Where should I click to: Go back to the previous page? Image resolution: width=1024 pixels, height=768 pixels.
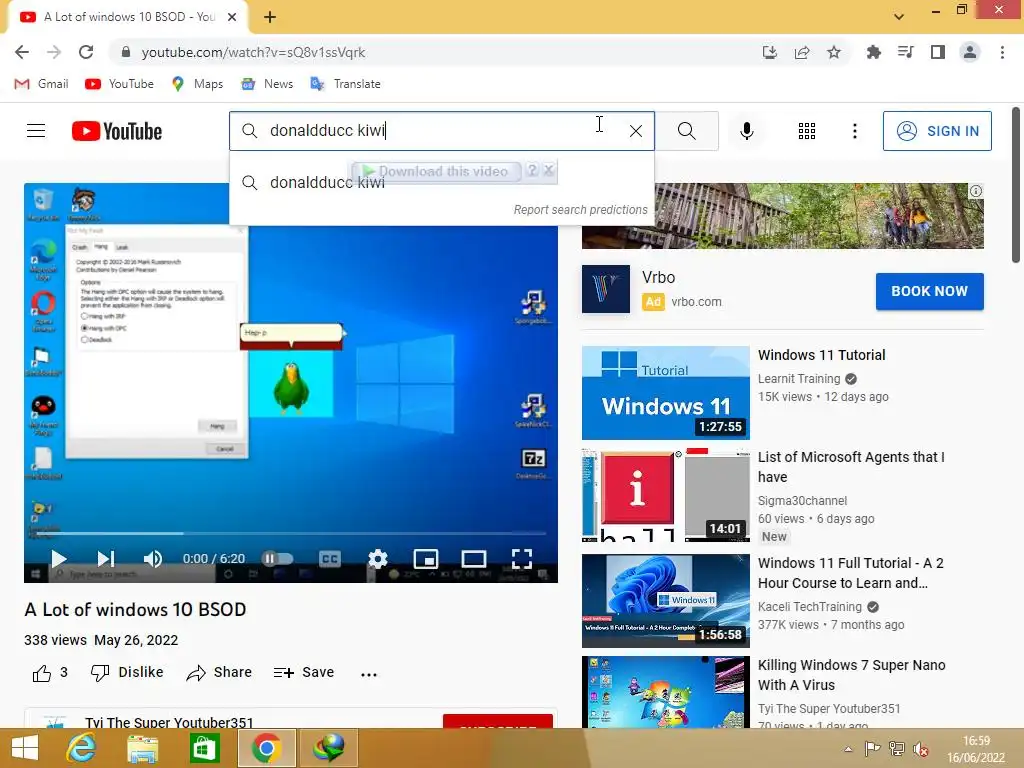pyautogui.click(x=22, y=52)
